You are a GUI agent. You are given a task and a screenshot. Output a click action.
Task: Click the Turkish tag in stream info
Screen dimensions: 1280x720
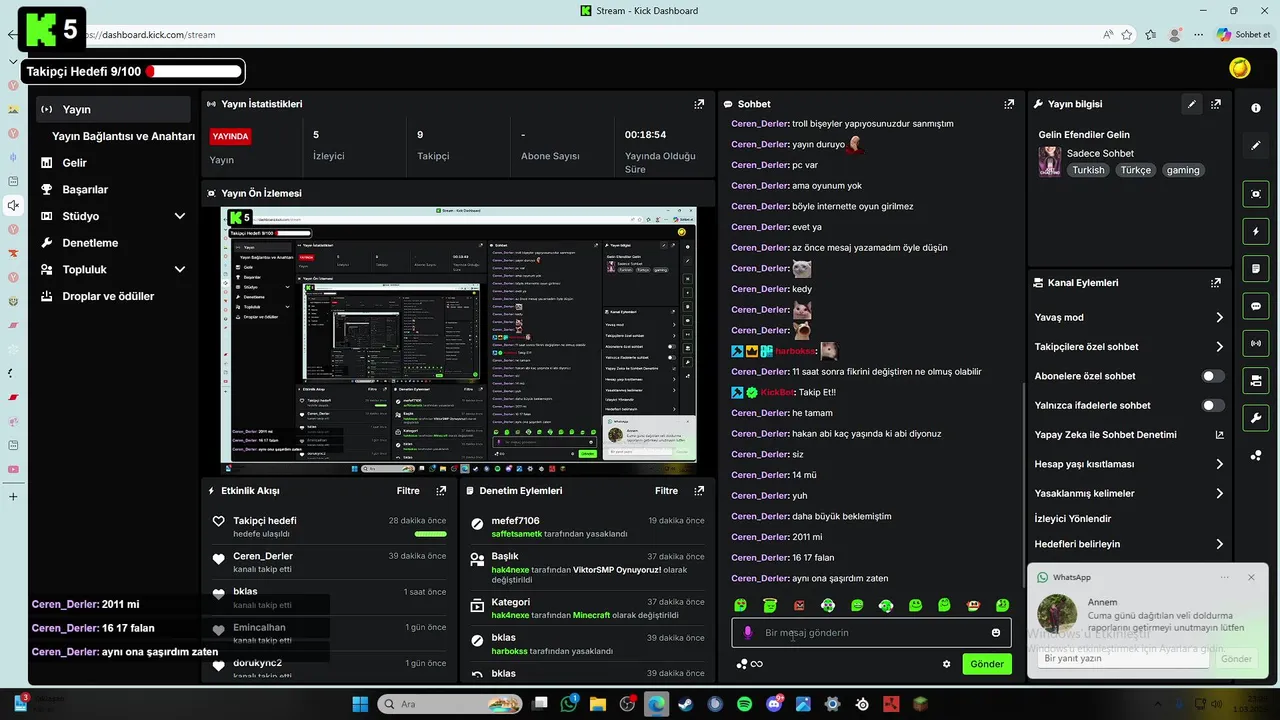tap(1088, 170)
